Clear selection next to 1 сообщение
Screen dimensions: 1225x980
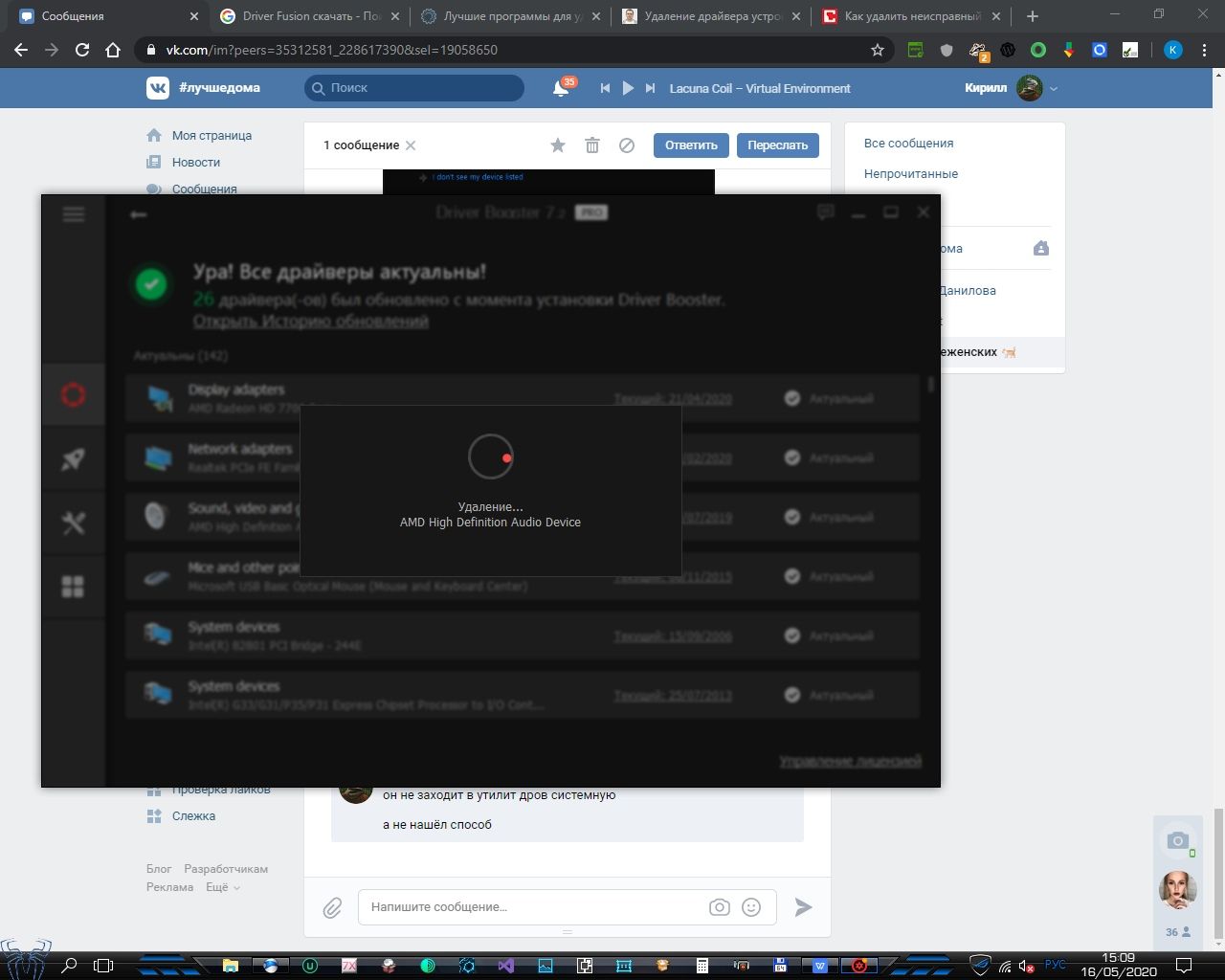pos(411,145)
